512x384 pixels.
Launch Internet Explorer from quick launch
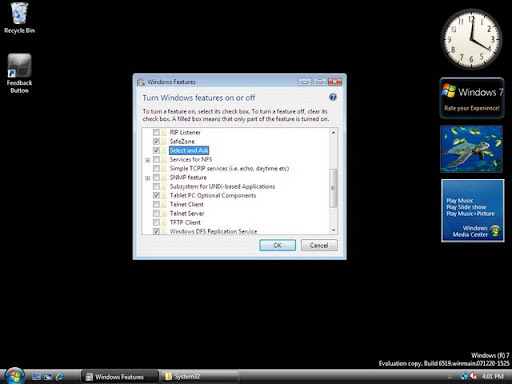[60, 377]
